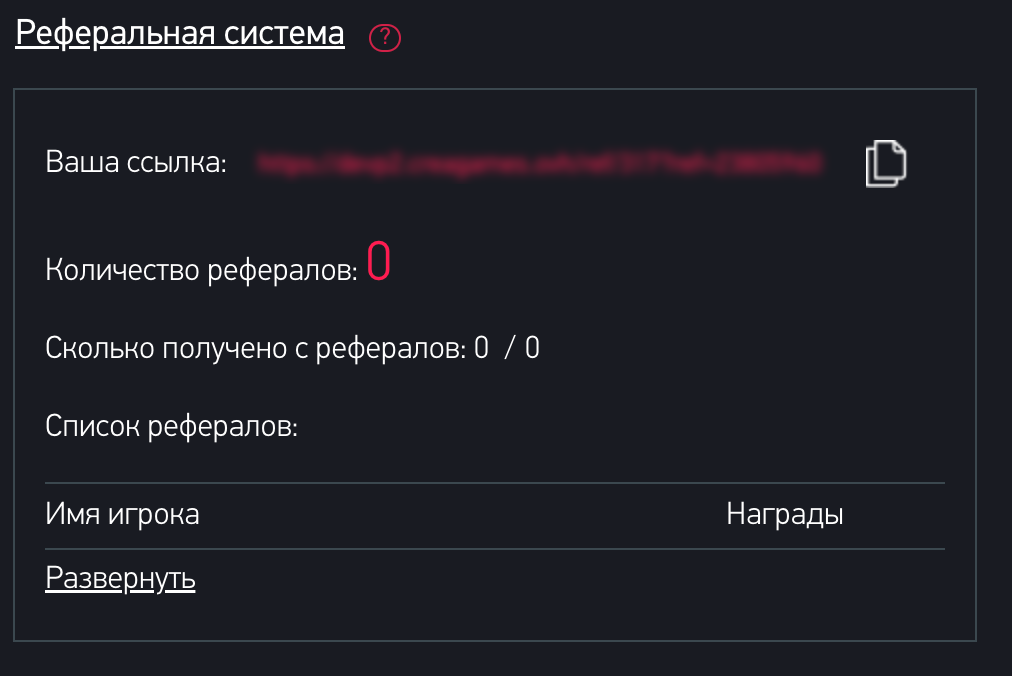Click the Количество рефералов label
Screen dimensions: 1012x676
pyautogui.click(x=201, y=270)
